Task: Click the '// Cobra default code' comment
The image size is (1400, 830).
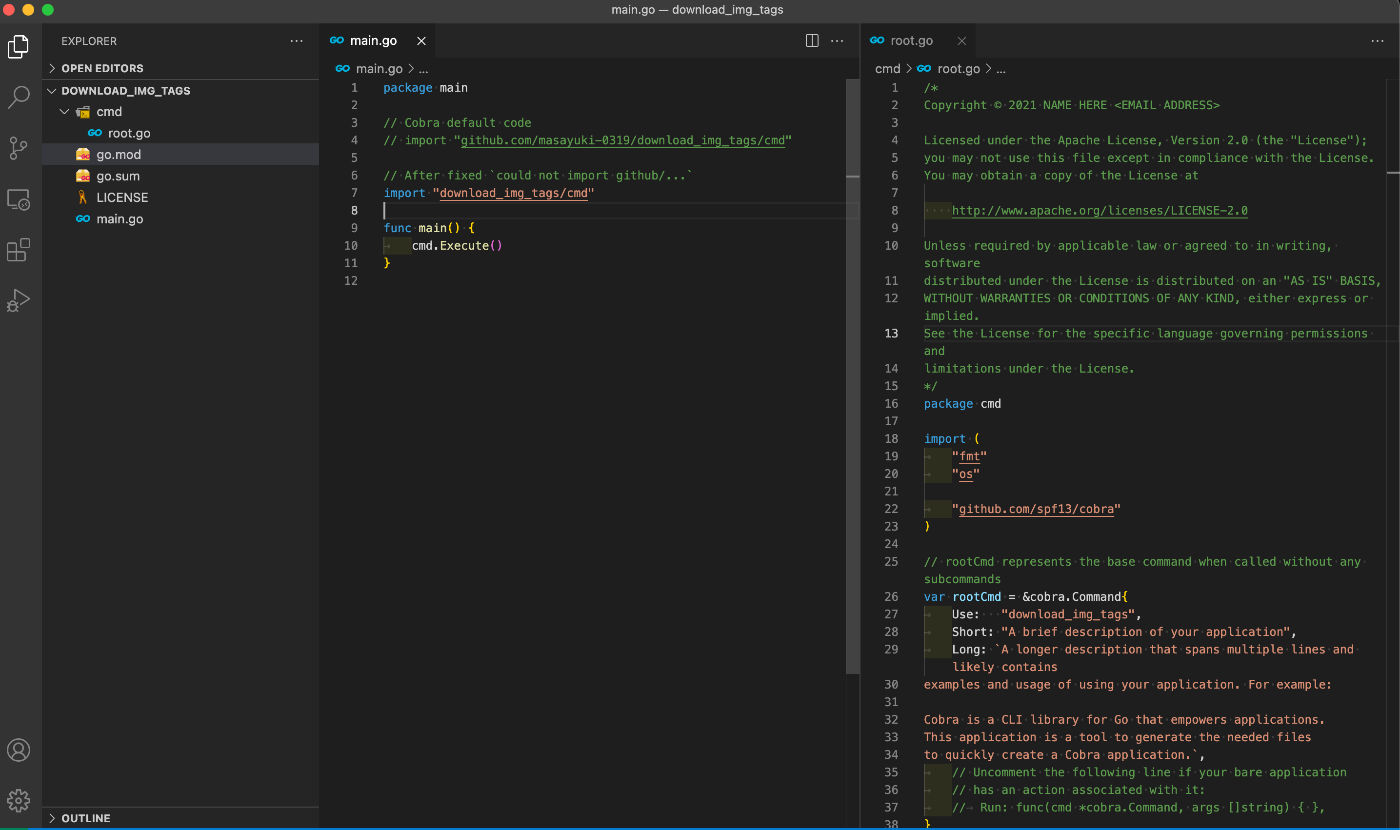Action: [457, 123]
